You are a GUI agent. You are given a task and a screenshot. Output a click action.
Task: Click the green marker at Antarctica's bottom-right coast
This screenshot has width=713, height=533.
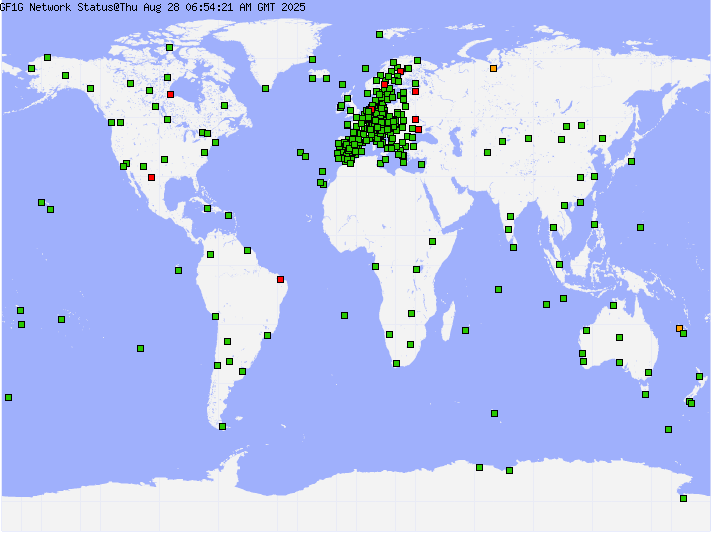coord(683,498)
